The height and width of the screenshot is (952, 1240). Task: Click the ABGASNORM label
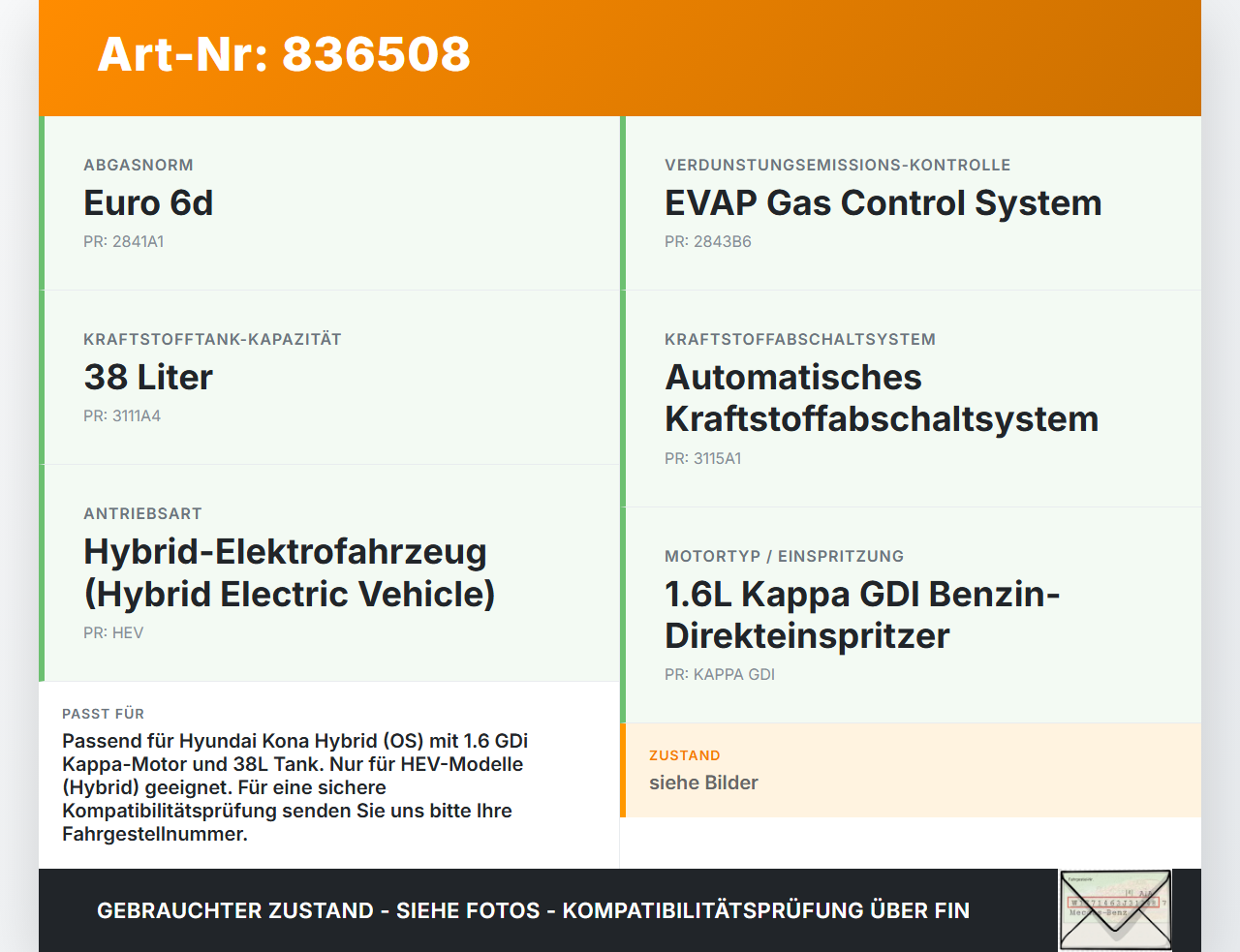point(139,165)
